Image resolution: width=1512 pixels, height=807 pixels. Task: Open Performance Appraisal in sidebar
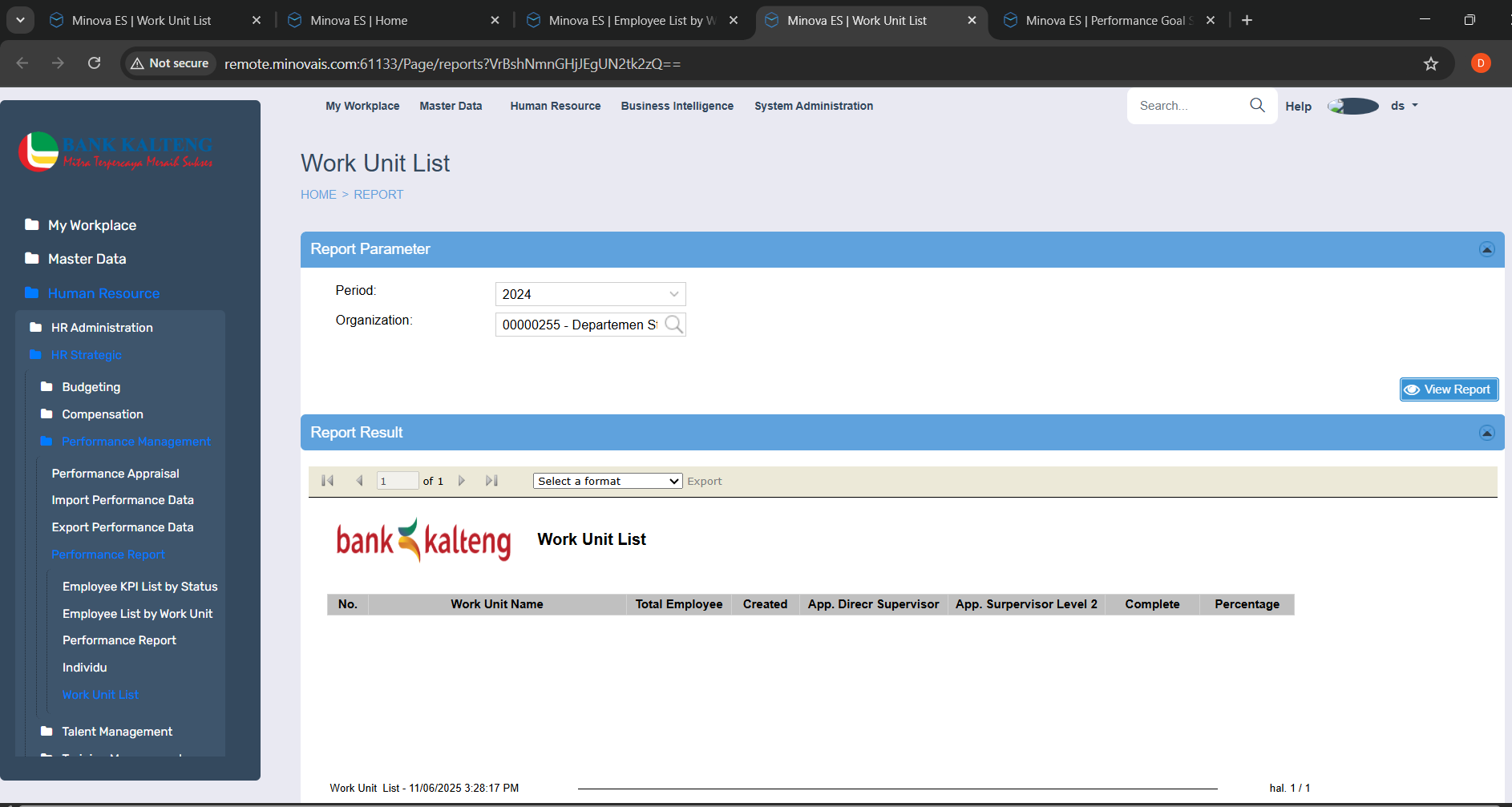(115, 473)
